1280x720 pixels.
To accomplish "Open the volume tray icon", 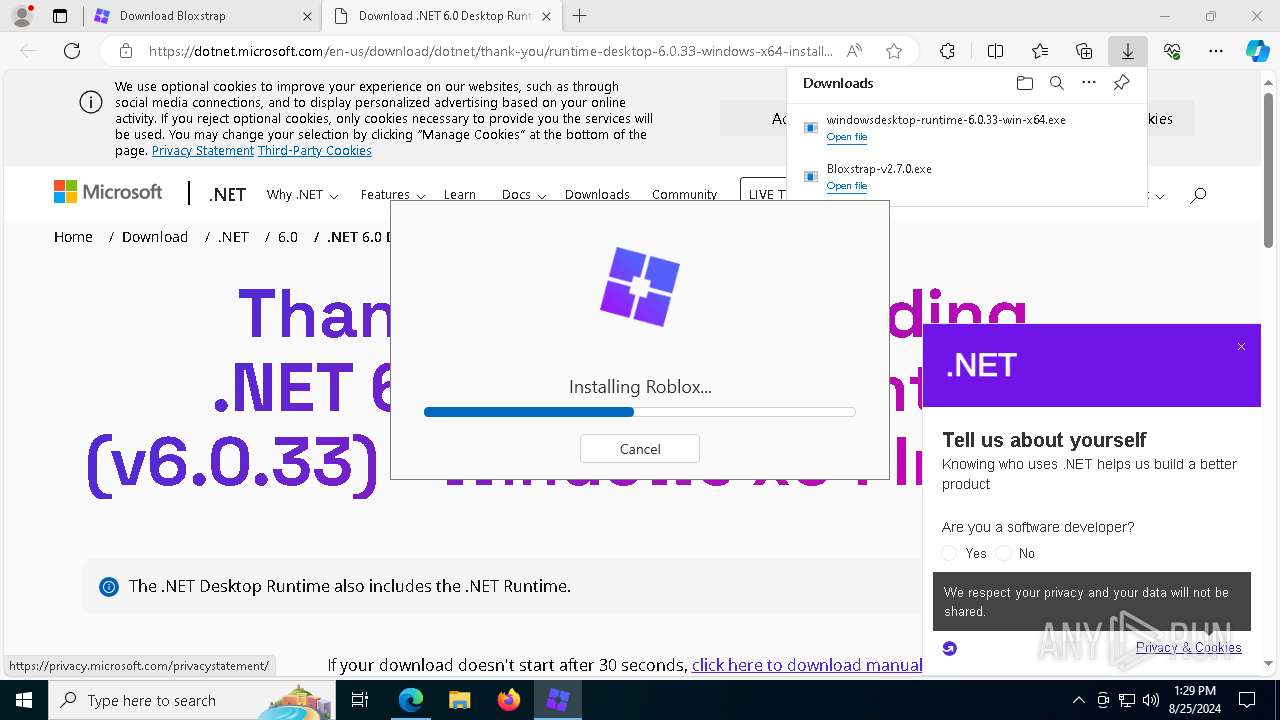I will (x=1151, y=700).
